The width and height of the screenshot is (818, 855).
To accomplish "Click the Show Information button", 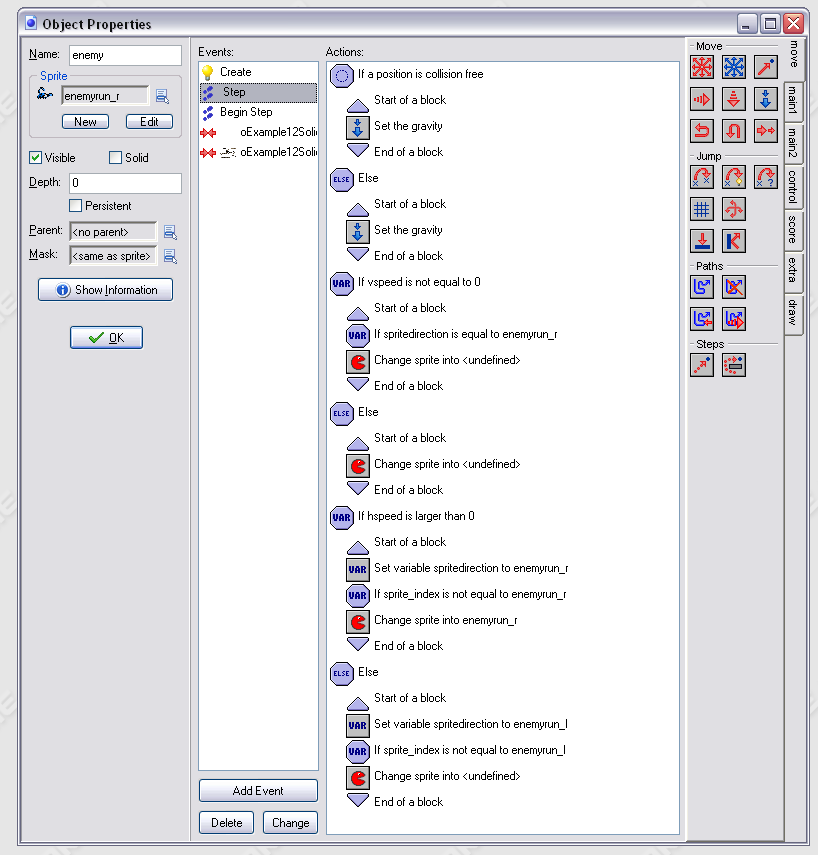I will point(105,290).
